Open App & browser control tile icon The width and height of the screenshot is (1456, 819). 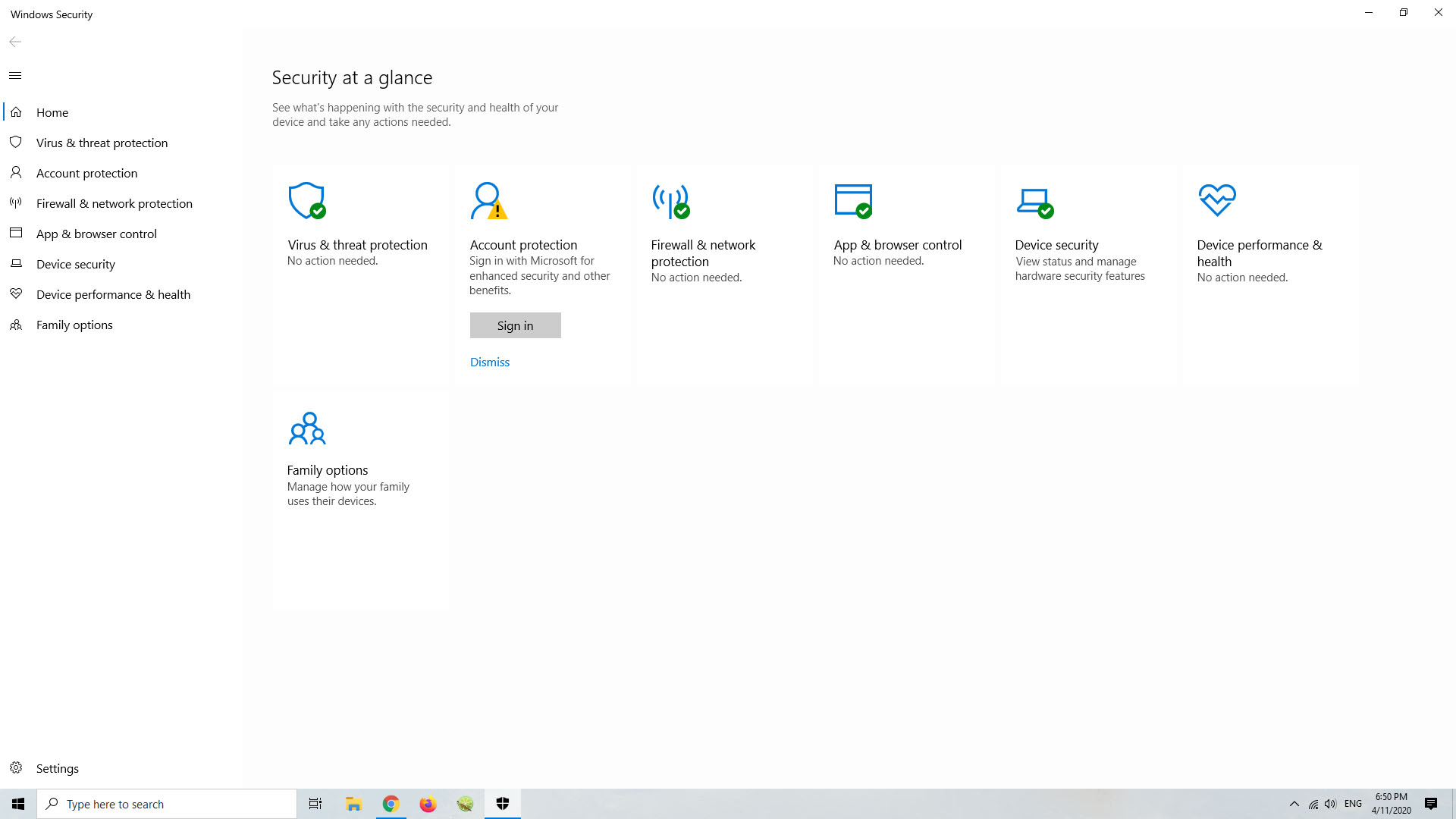853,202
